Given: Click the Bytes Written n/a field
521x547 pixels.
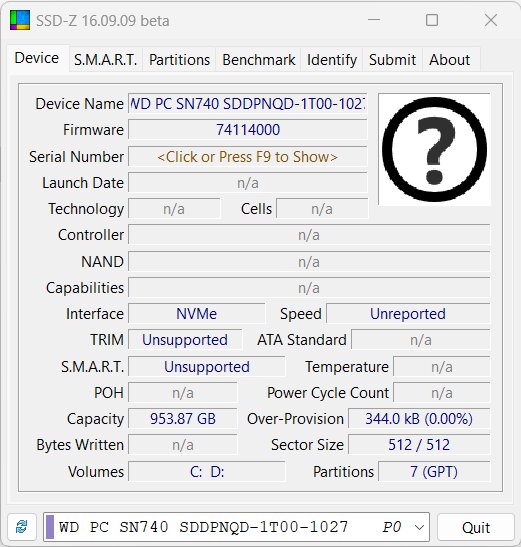Looking at the screenshot, I should coord(183,445).
